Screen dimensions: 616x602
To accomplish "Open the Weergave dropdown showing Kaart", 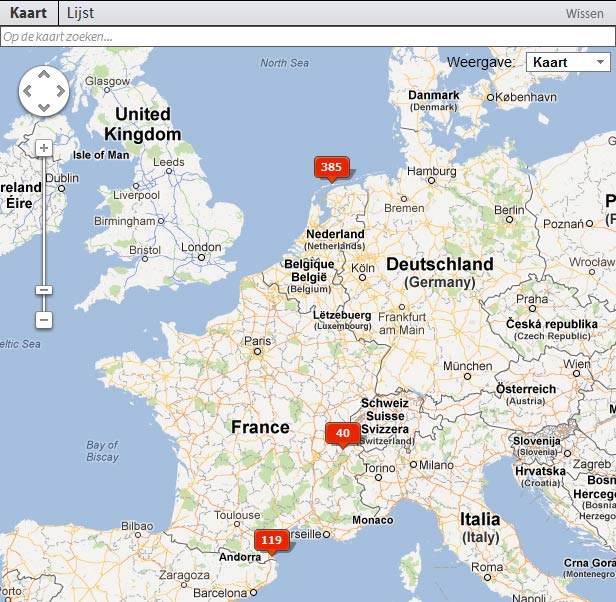I will click(567, 62).
